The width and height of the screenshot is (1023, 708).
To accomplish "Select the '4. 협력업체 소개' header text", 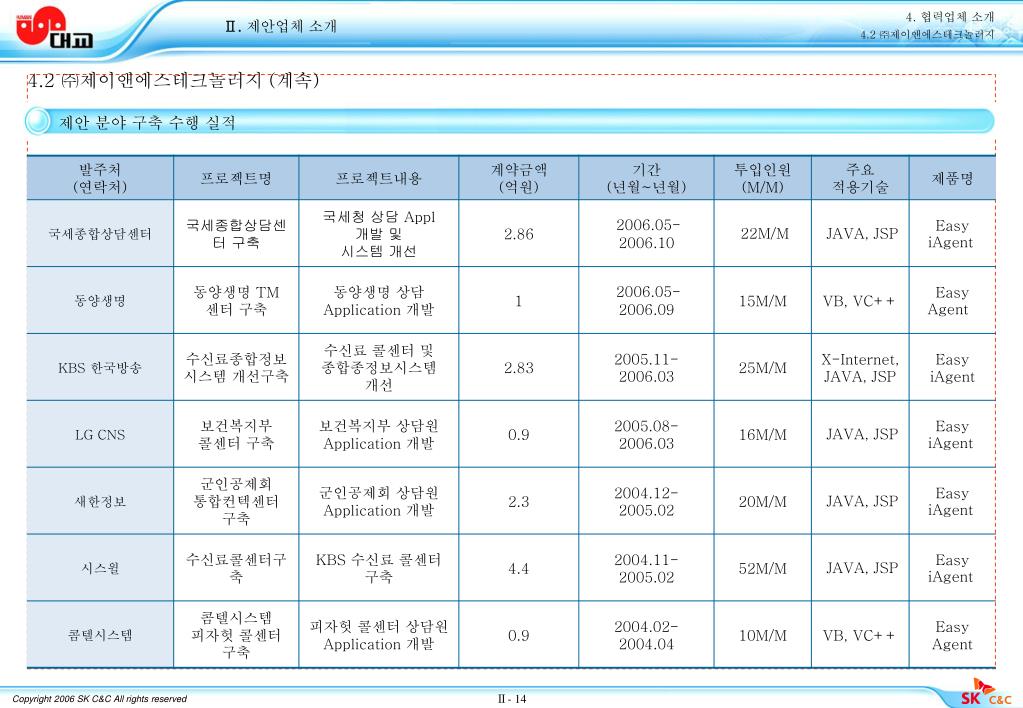I will pyautogui.click(x=949, y=17).
